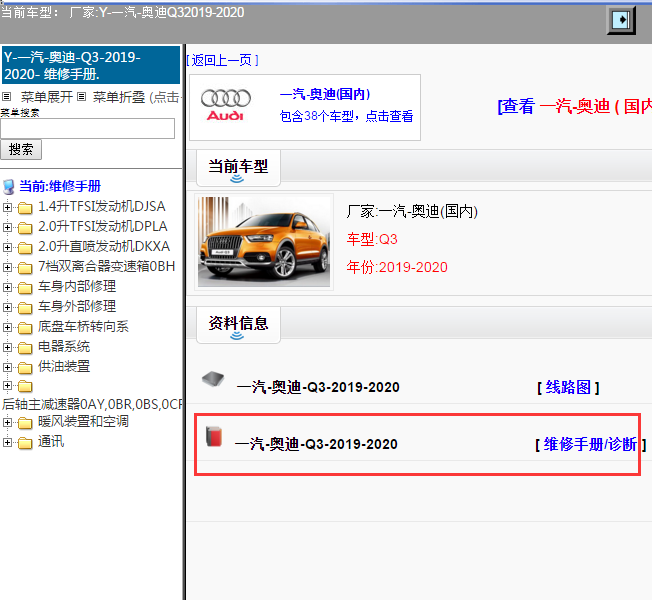This screenshot has height=600, width=652.
Task: Expand the 通讯 node
Action: click(x=7, y=442)
